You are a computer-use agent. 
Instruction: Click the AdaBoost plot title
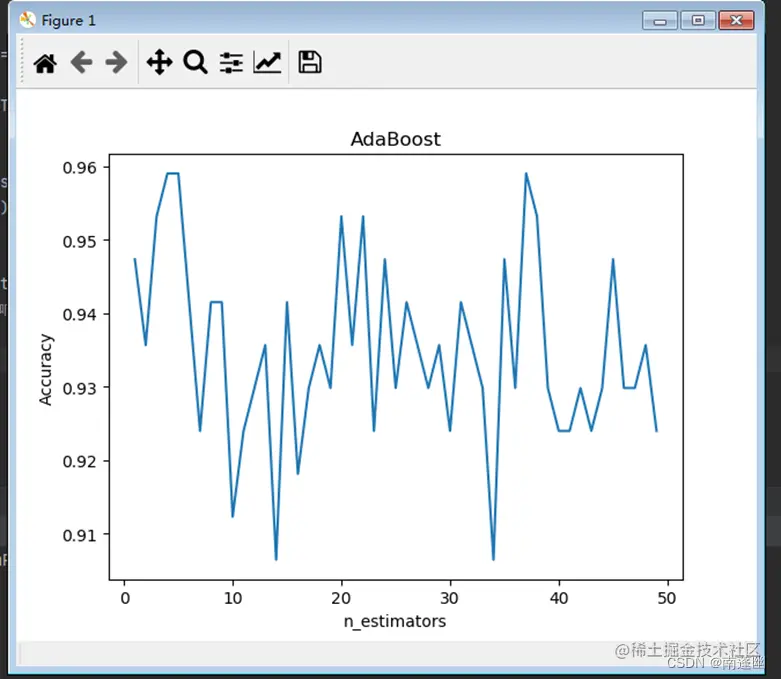pos(395,139)
